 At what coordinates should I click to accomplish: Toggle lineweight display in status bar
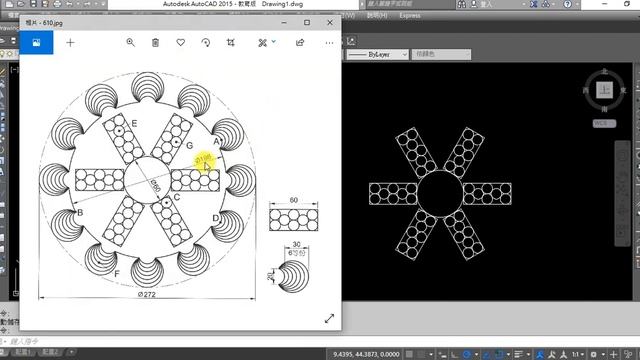(519, 354)
